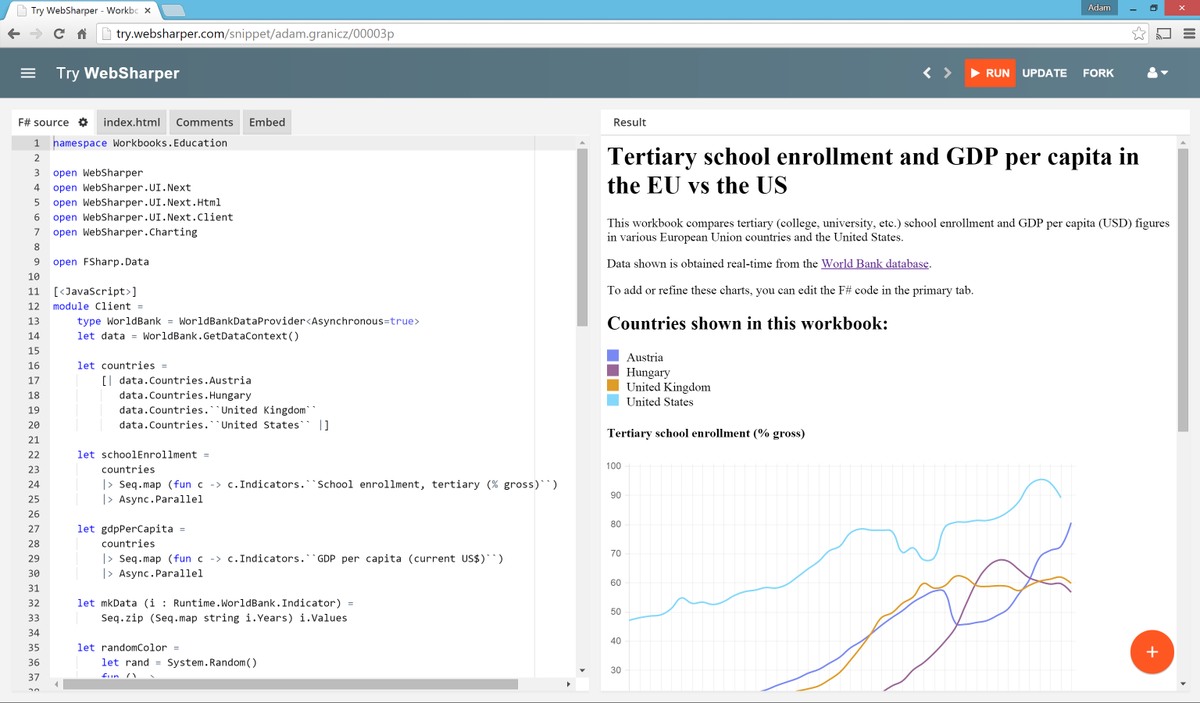Switch to the F# source tab
The image size is (1200, 703).
pos(53,122)
